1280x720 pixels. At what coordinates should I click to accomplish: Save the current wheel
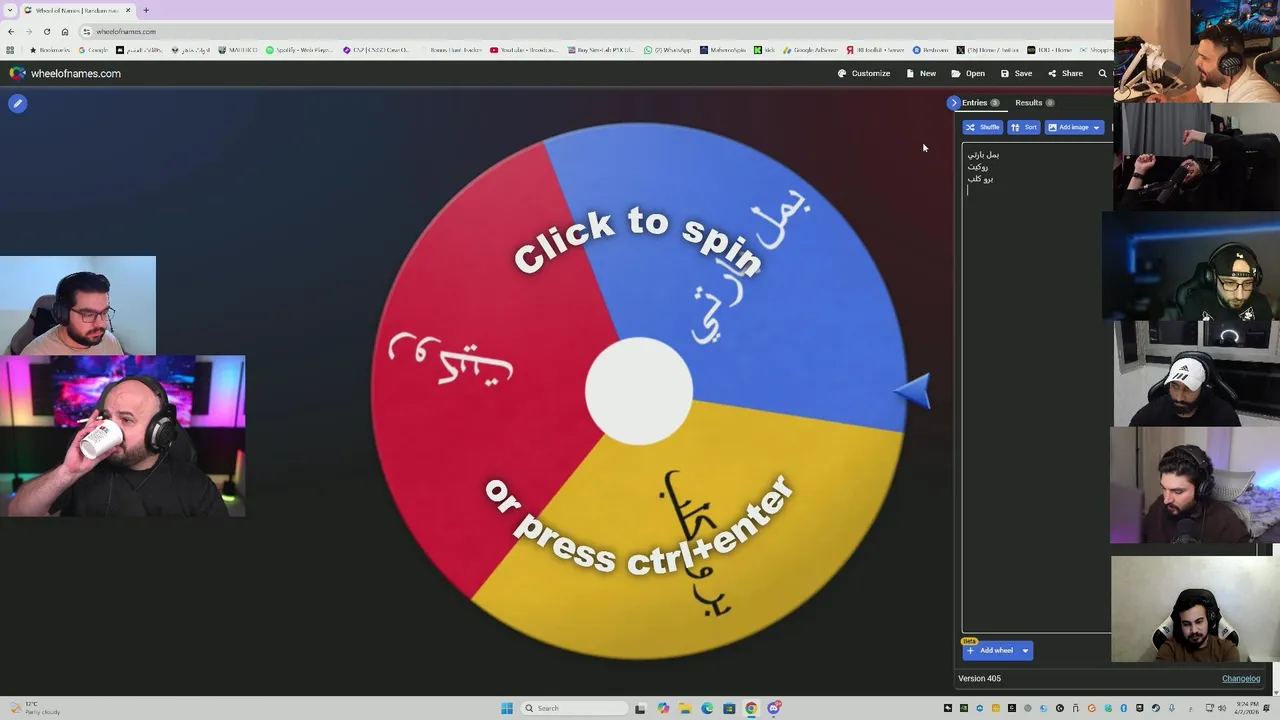click(x=1016, y=73)
